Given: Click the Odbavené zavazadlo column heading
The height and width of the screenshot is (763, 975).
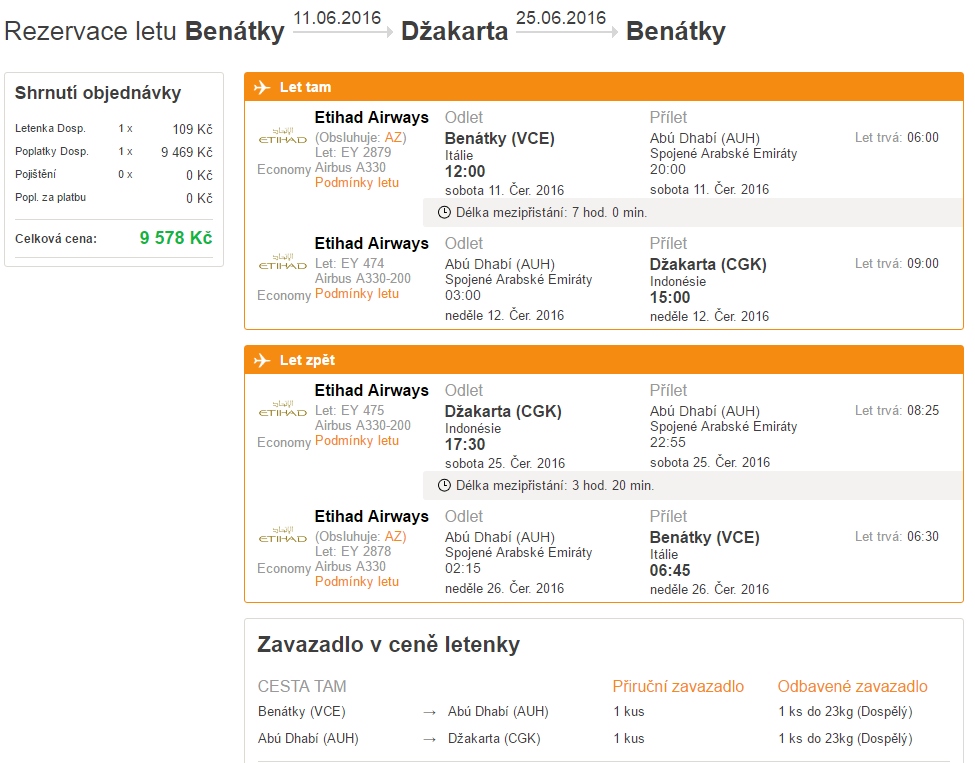Looking at the screenshot, I should [x=853, y=687].
